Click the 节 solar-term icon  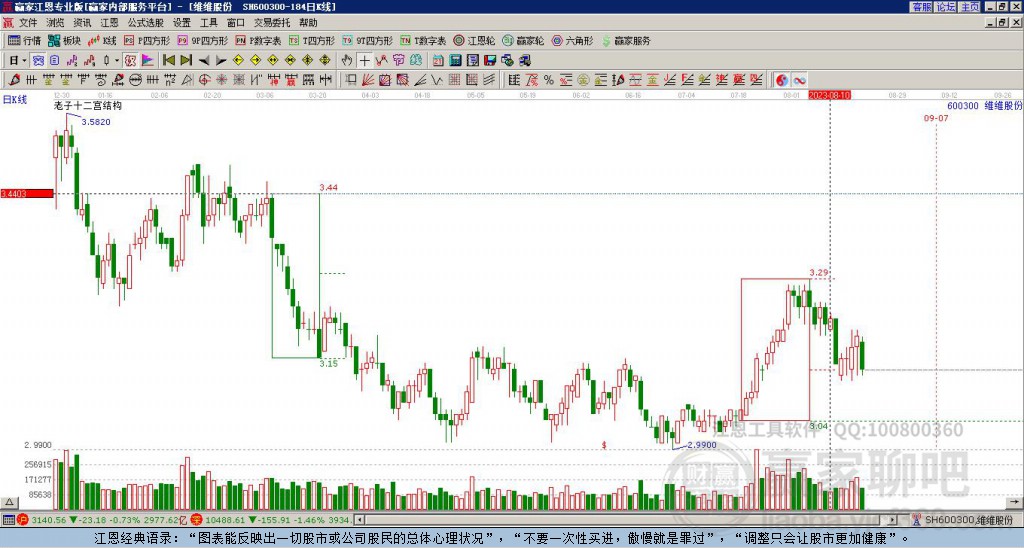(x=398, y=61)
